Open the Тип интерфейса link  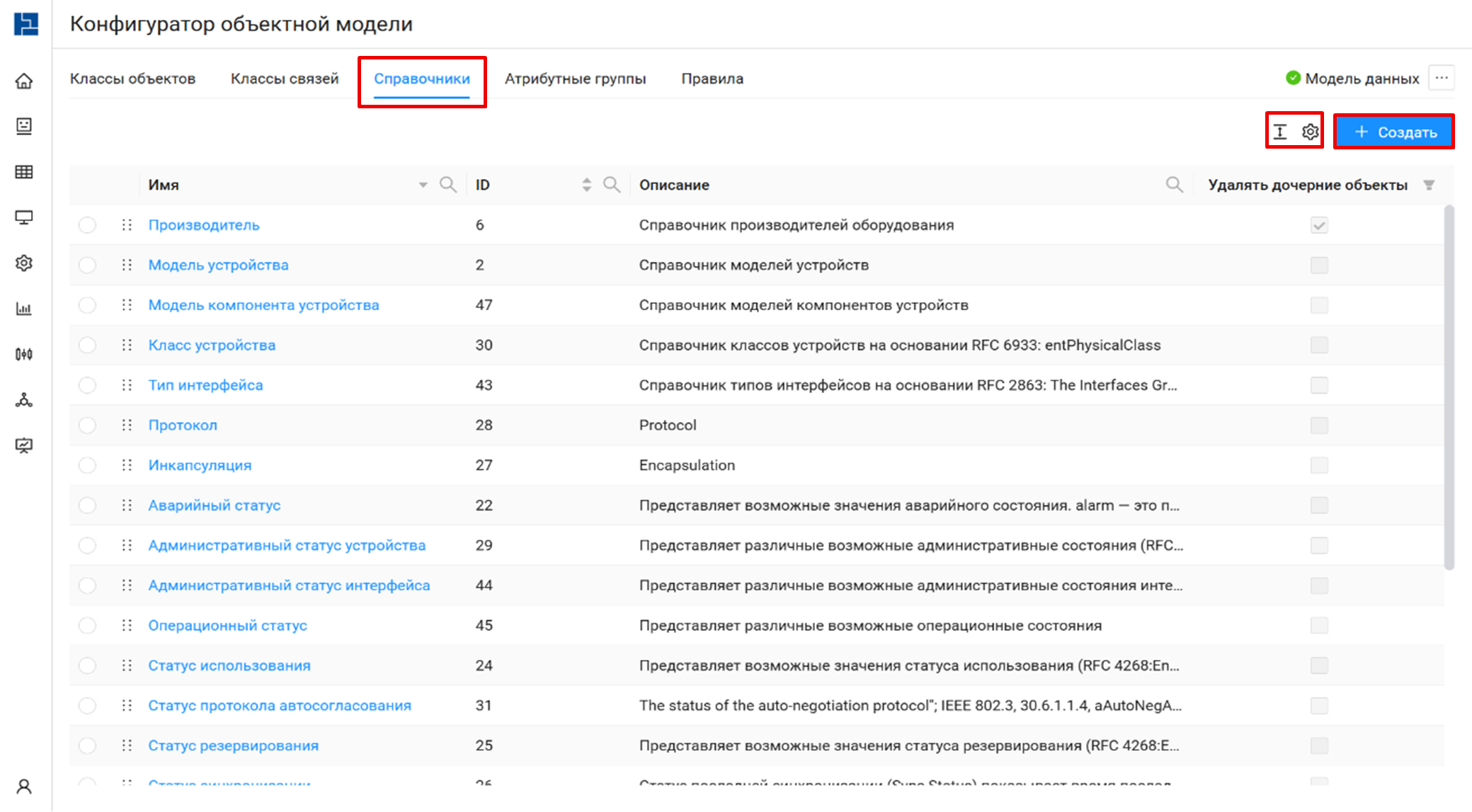[x=205, y=385]
